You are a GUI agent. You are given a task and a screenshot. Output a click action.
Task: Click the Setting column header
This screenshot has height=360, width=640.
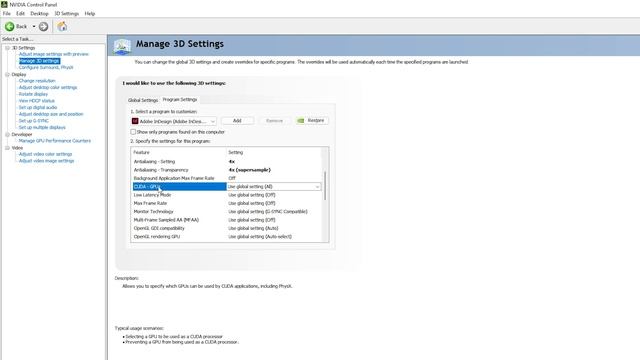point(236,152)
